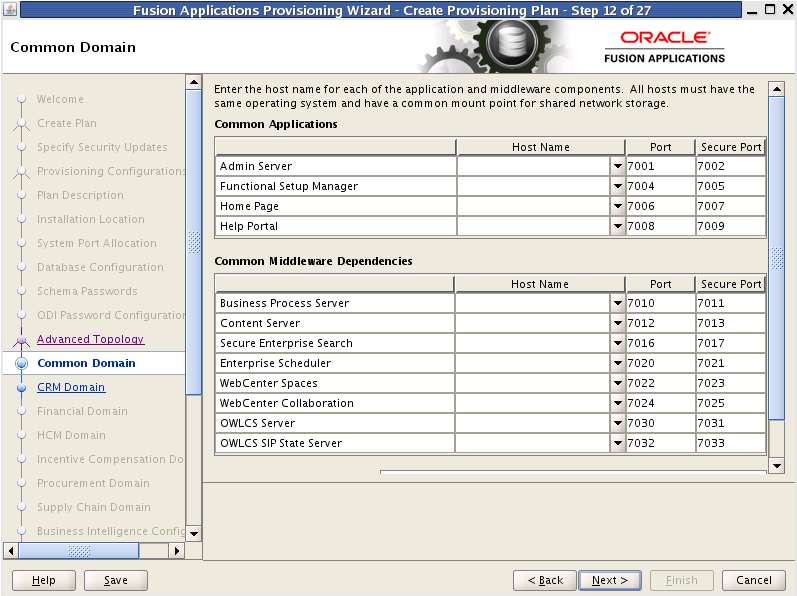Viewport: 797px width, 596px height.
Task: Cancel the provisioning wizard
Action: point(753,580)
